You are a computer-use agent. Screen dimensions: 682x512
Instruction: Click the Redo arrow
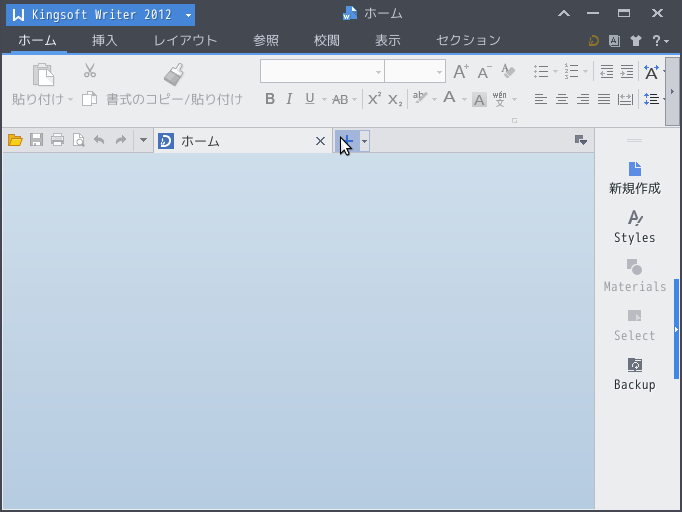click(x=120, y=140)
